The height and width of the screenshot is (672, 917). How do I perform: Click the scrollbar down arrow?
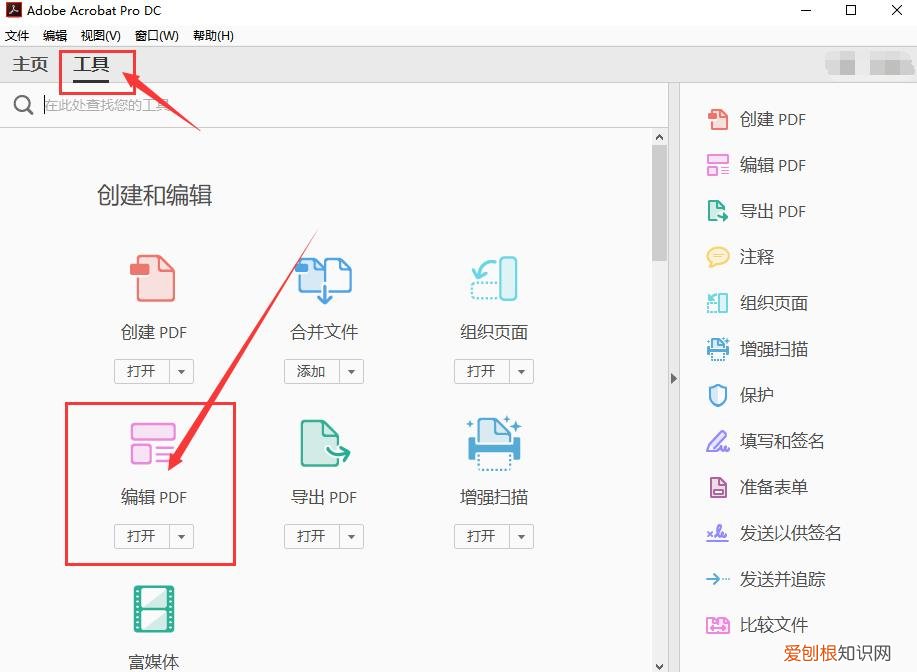point(659,666)
